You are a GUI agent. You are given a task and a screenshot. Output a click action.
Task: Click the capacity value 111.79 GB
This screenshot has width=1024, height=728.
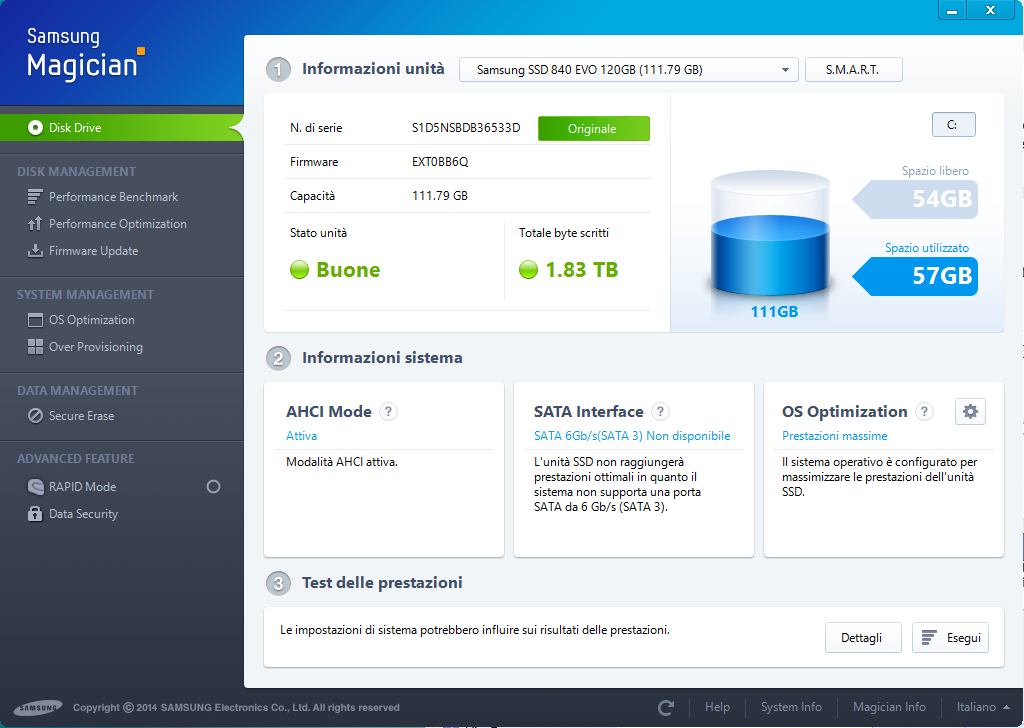click(x=440, y=196)
